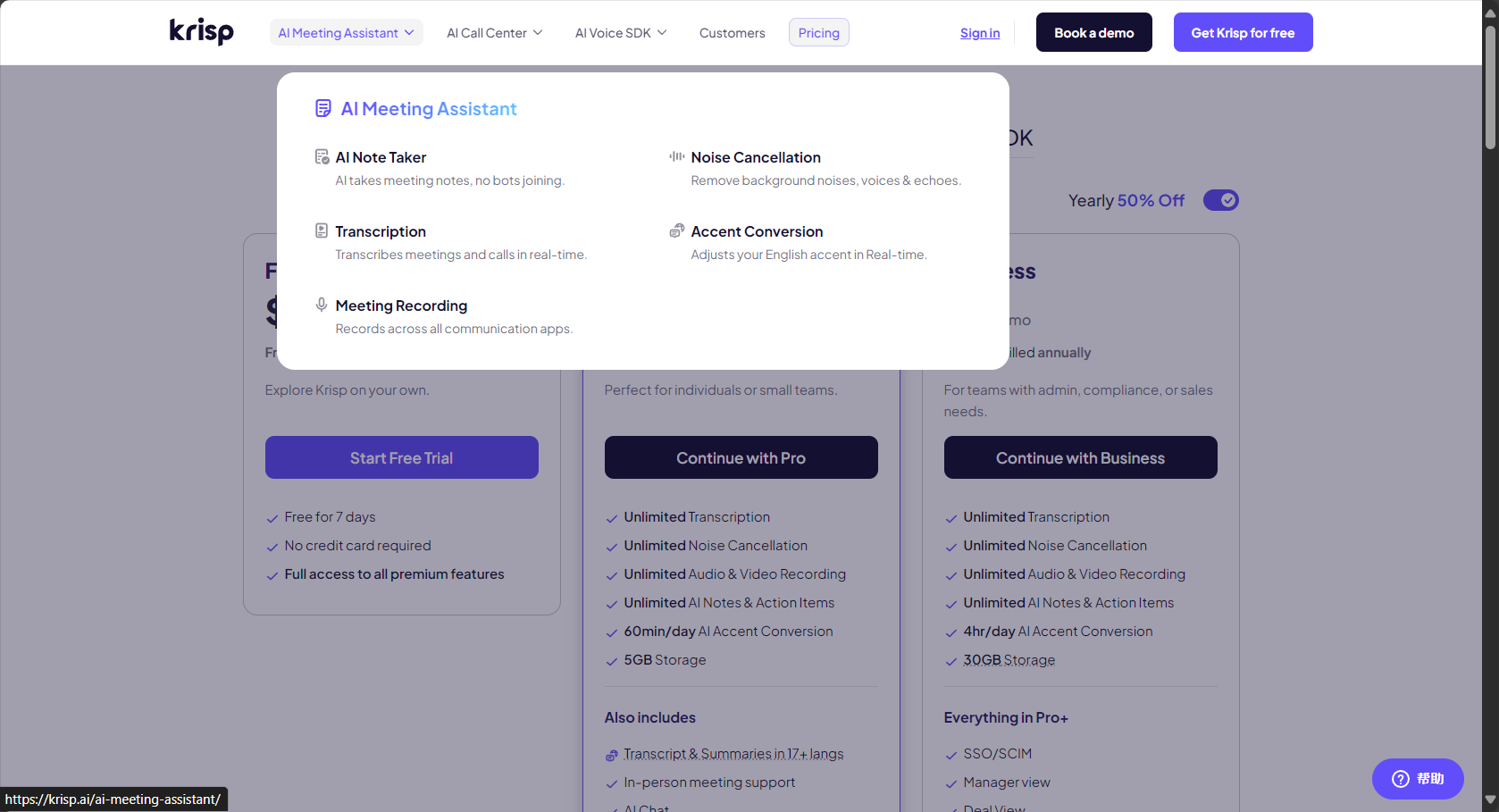Click the Sign in link
Image resolution: width=1499 pixels, height=812 pixels.
point(980,33)
